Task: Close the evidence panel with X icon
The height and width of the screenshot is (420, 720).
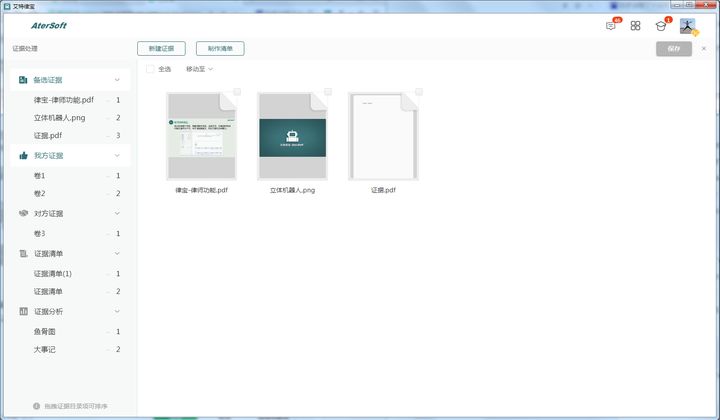Action: (703, 48)
